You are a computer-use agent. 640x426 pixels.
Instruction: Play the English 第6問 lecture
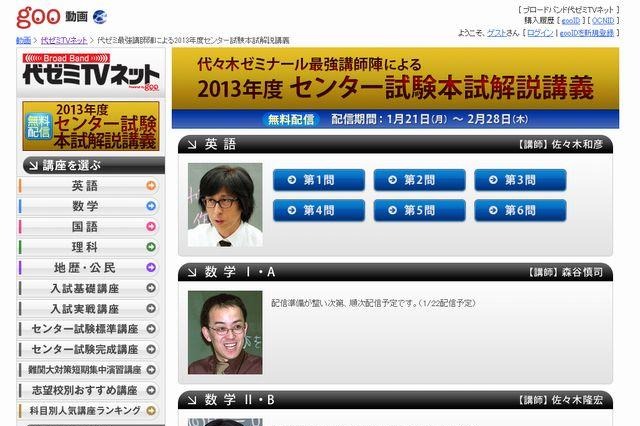520,211
